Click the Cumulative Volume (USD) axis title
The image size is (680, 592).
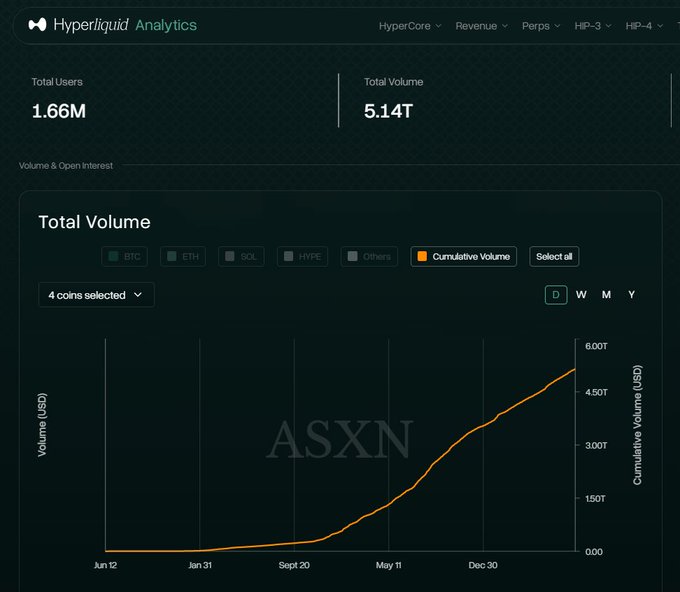(637, 425)
